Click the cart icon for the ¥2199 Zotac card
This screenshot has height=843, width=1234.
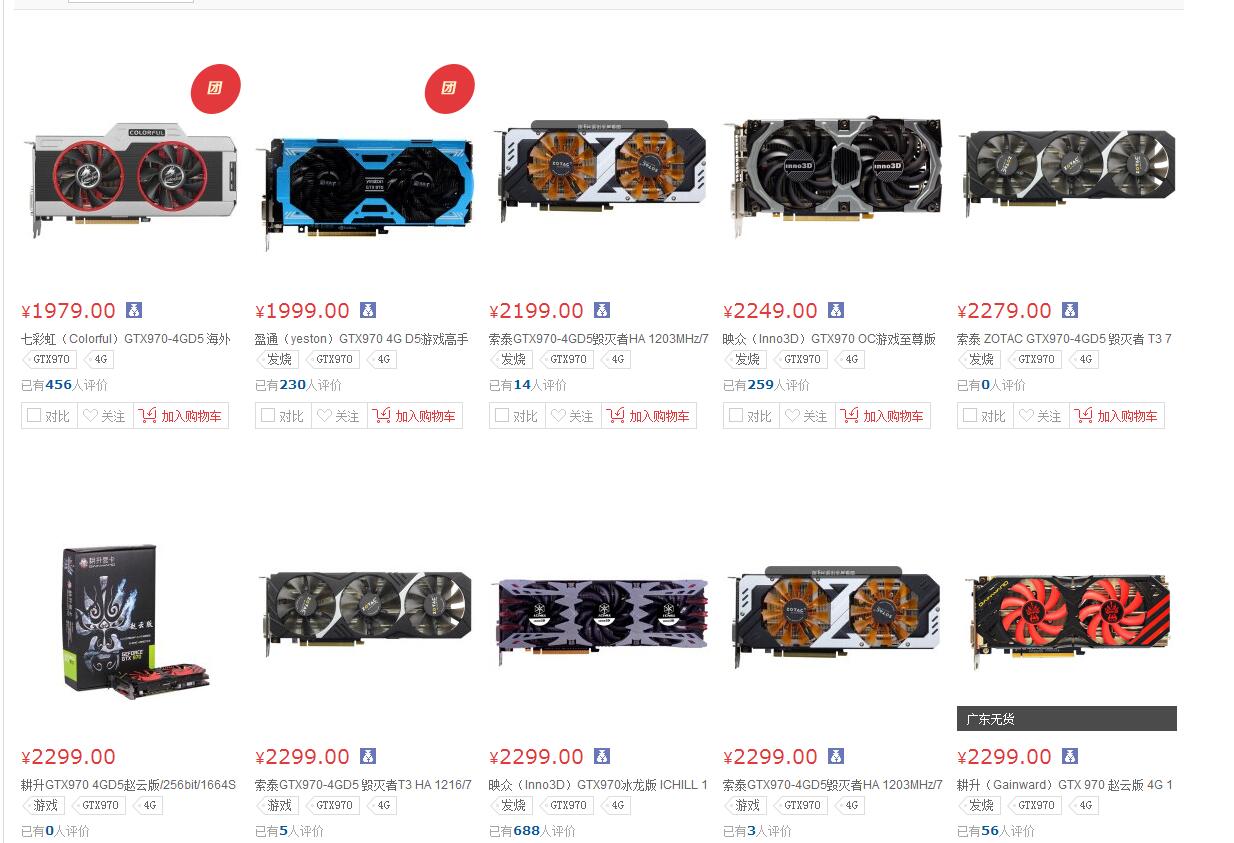tap(616, 415)
